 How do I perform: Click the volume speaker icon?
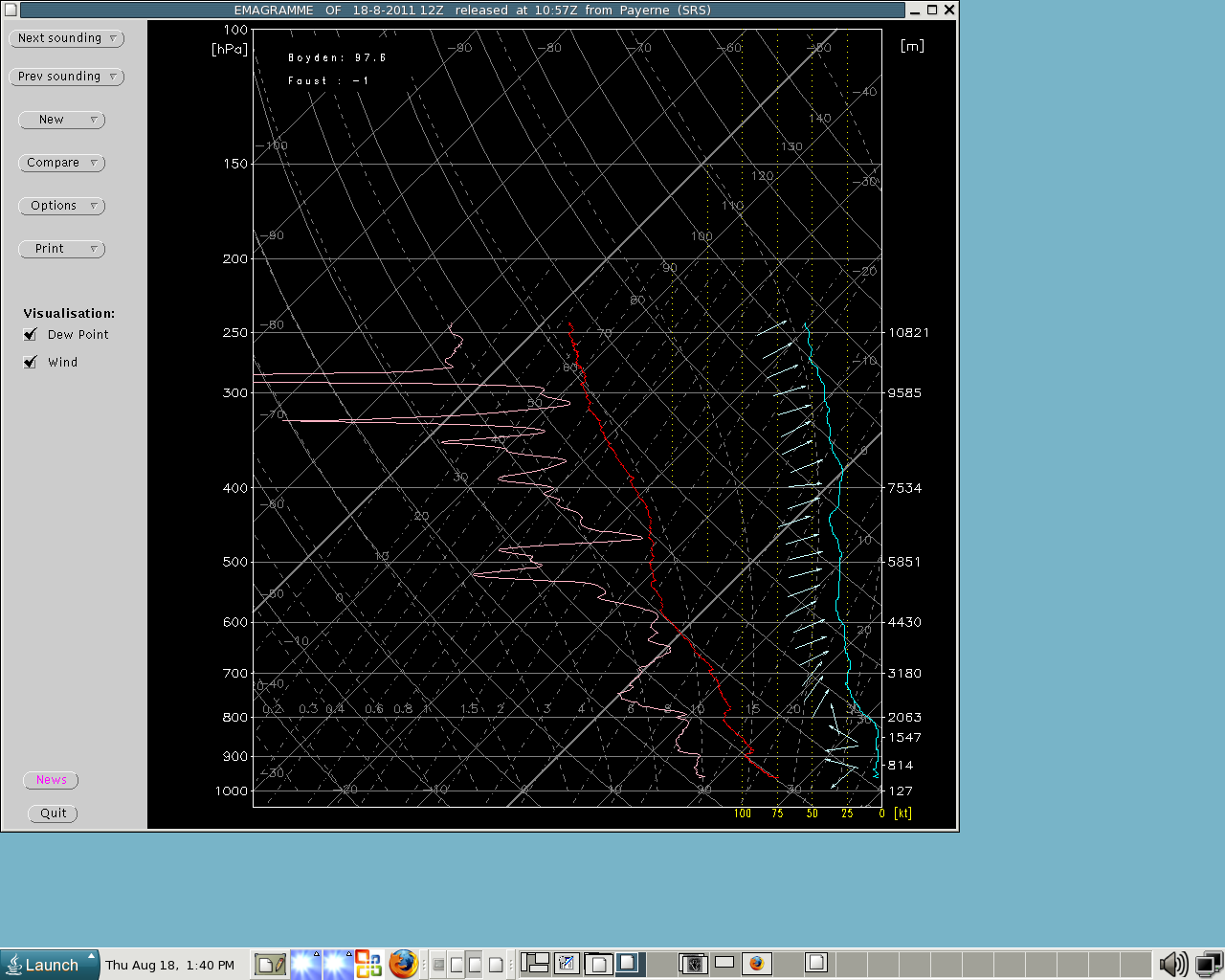[1172, 964]
